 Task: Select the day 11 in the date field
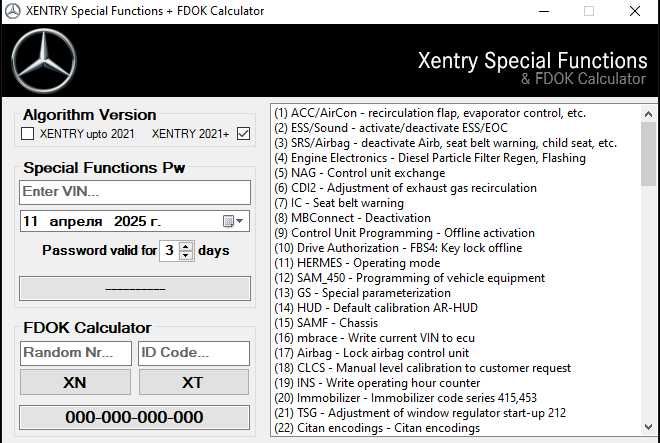[x=31, y=221]
